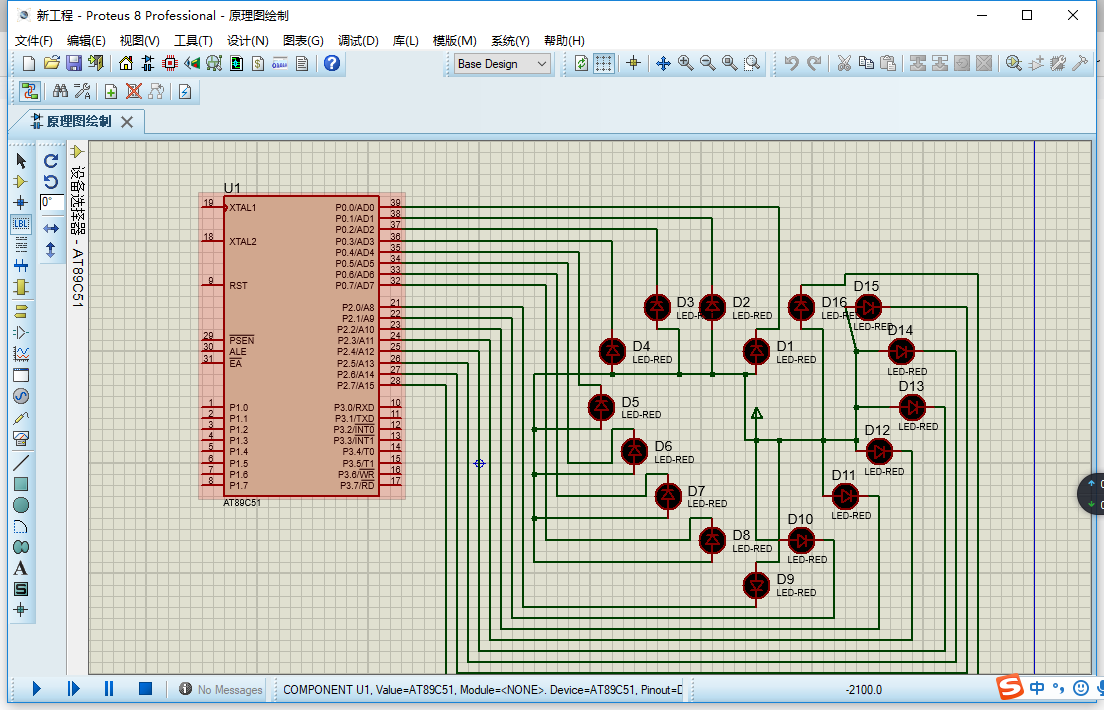Redo the last undone action
Viewport: 1104px width, 710px height.
814,63
